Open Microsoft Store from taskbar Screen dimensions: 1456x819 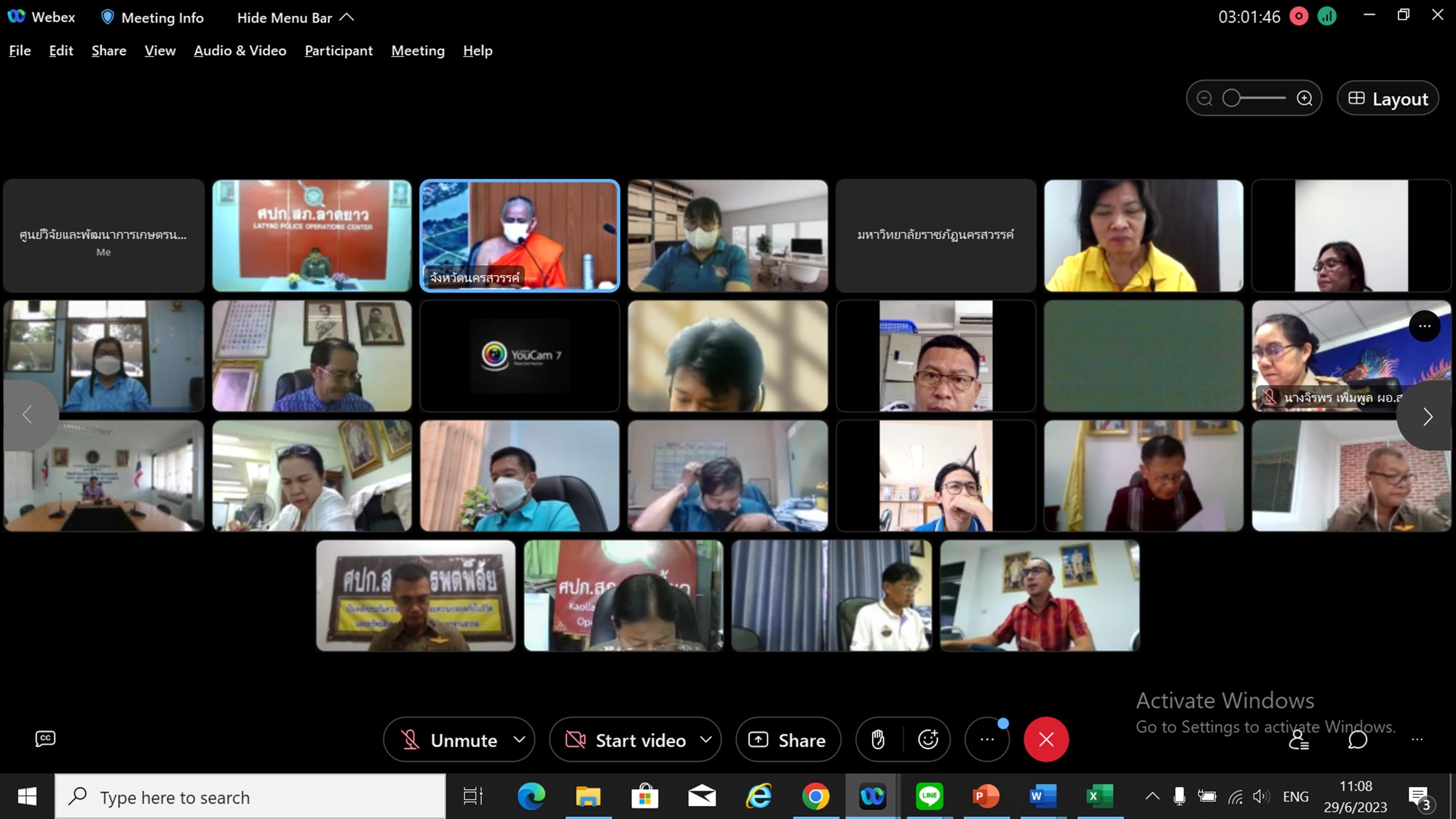click(645, 797)
